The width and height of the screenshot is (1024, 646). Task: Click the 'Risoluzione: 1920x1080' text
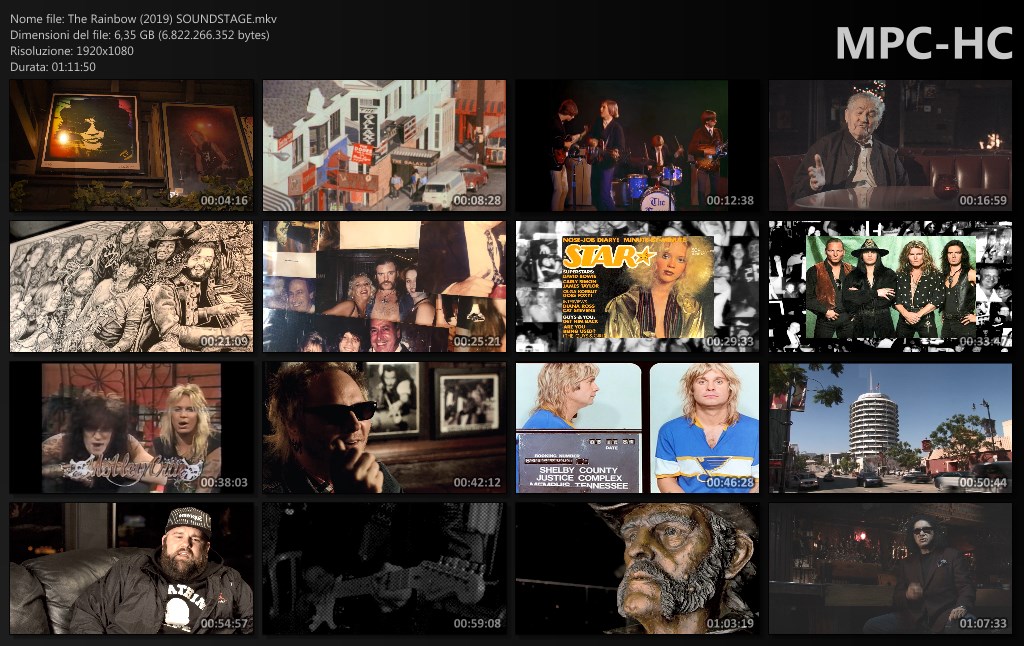click(72, 51)
